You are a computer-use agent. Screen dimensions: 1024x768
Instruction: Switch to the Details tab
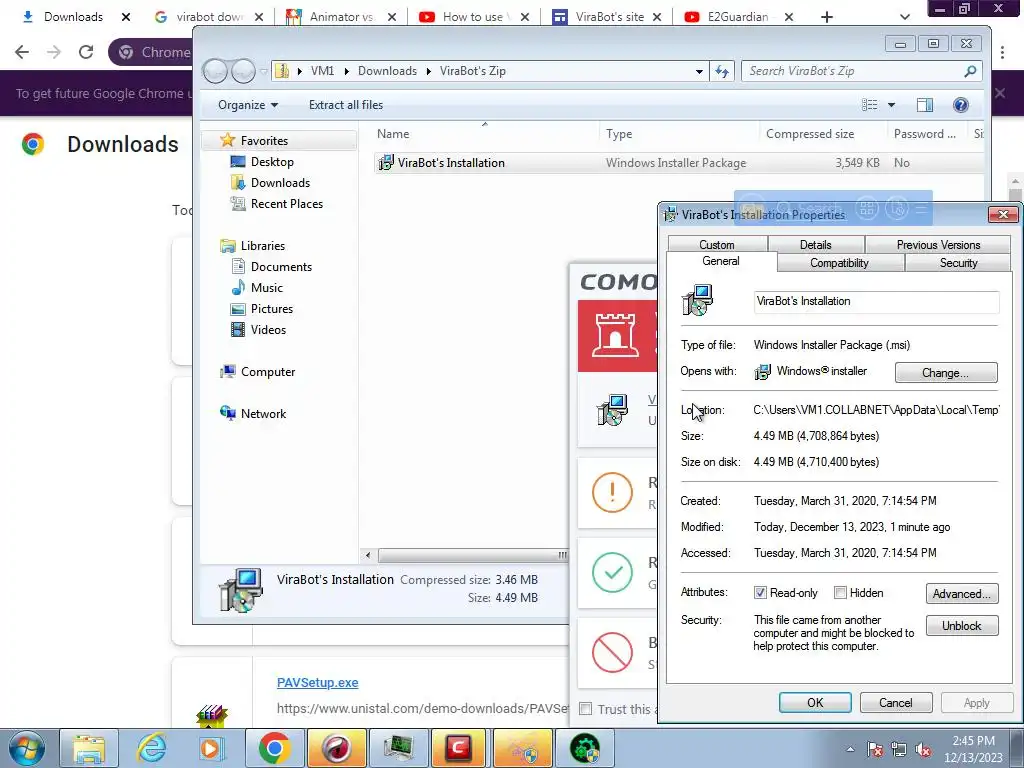pyautogui.click(x=816, y=245)
